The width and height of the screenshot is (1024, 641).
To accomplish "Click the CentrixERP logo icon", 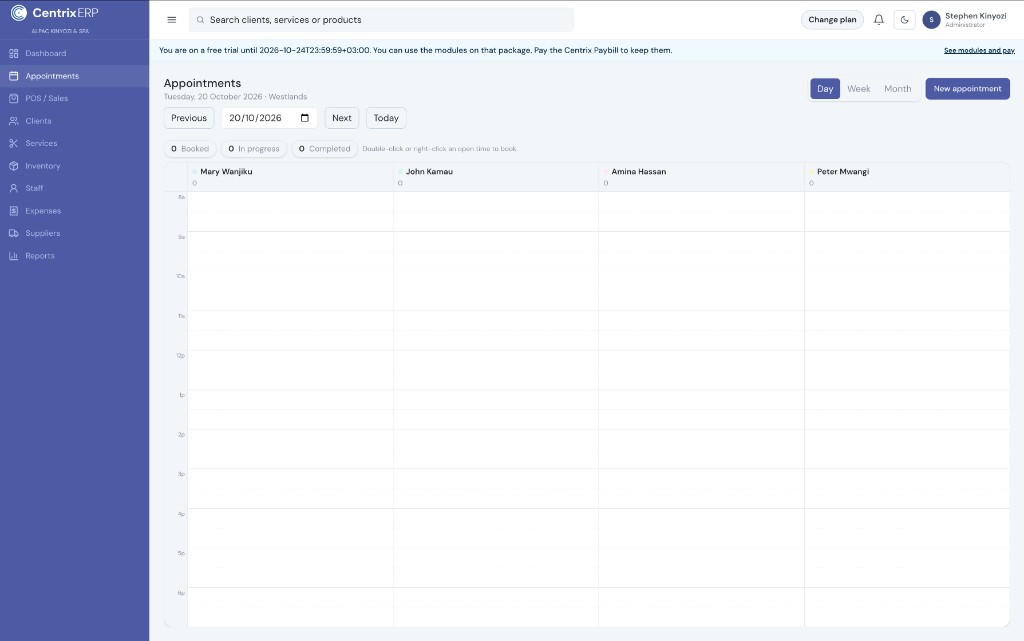I will (x=19, y=12).
